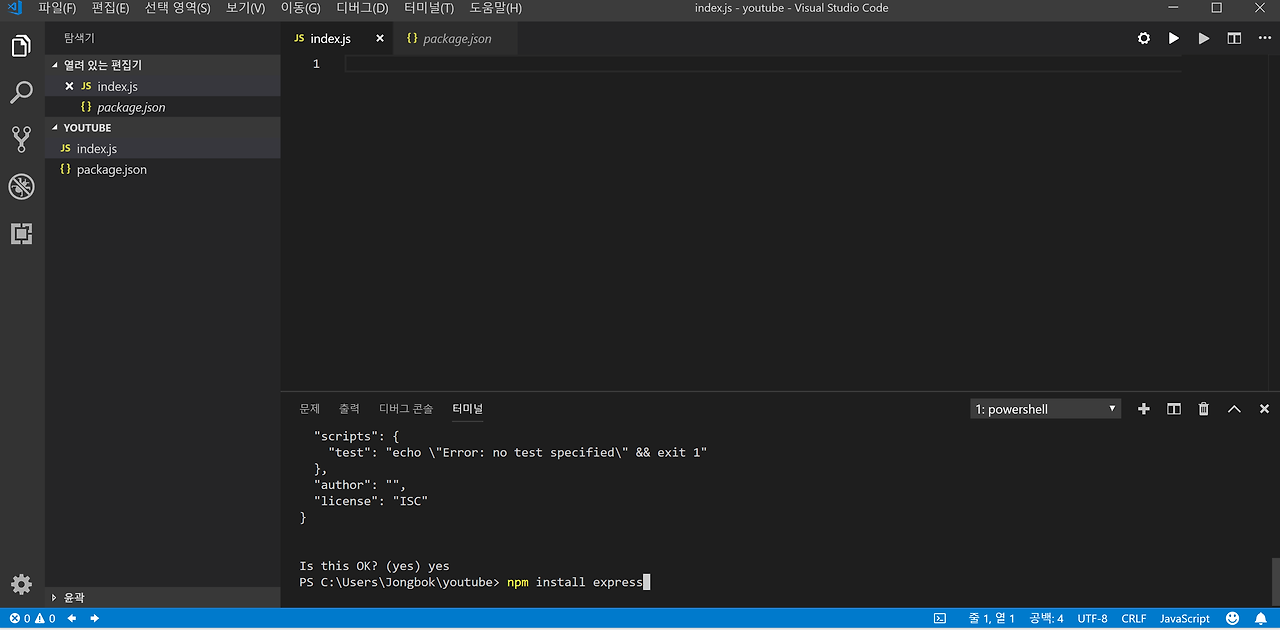Change indentation via '공백: 4' status item

1046,619
